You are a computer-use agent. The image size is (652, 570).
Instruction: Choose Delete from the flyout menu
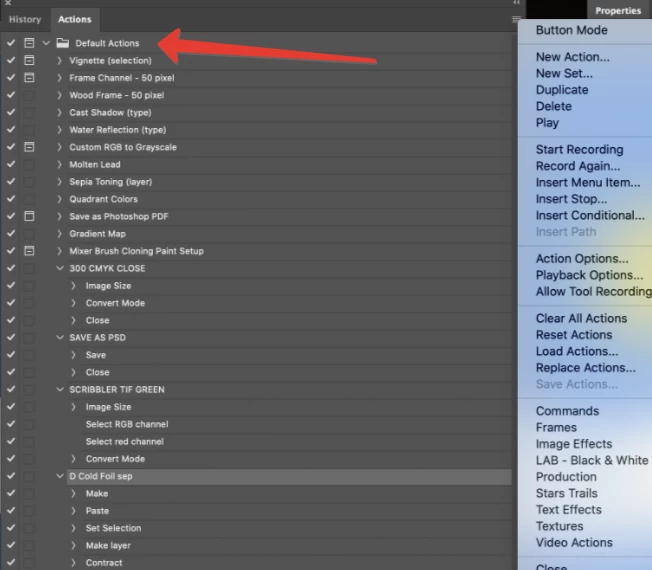553,106
